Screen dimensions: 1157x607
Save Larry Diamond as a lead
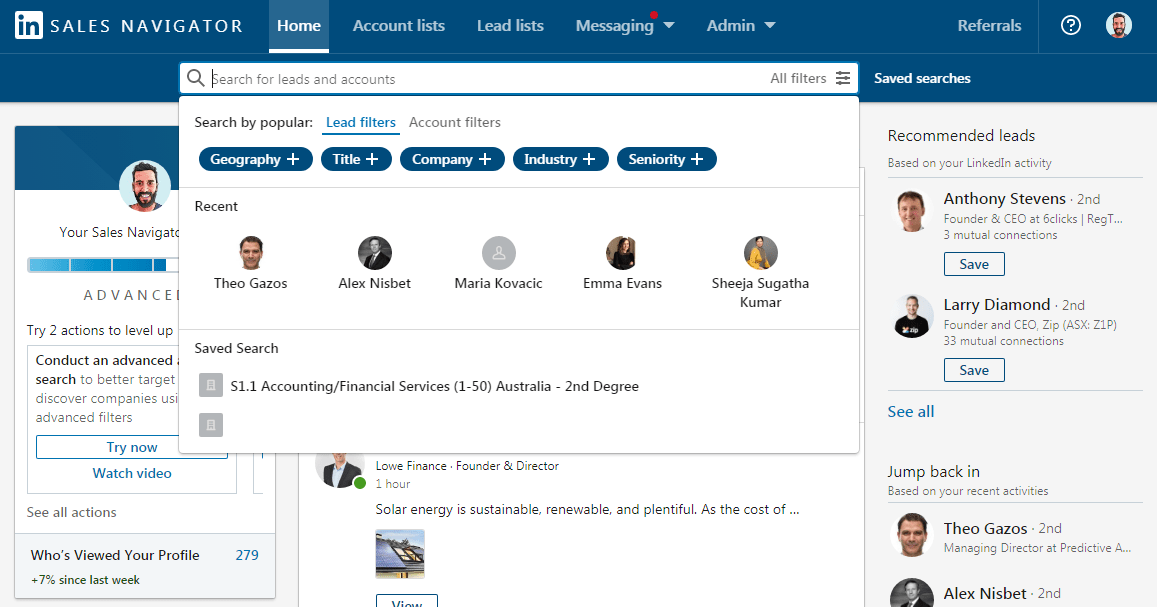(974, 370)
